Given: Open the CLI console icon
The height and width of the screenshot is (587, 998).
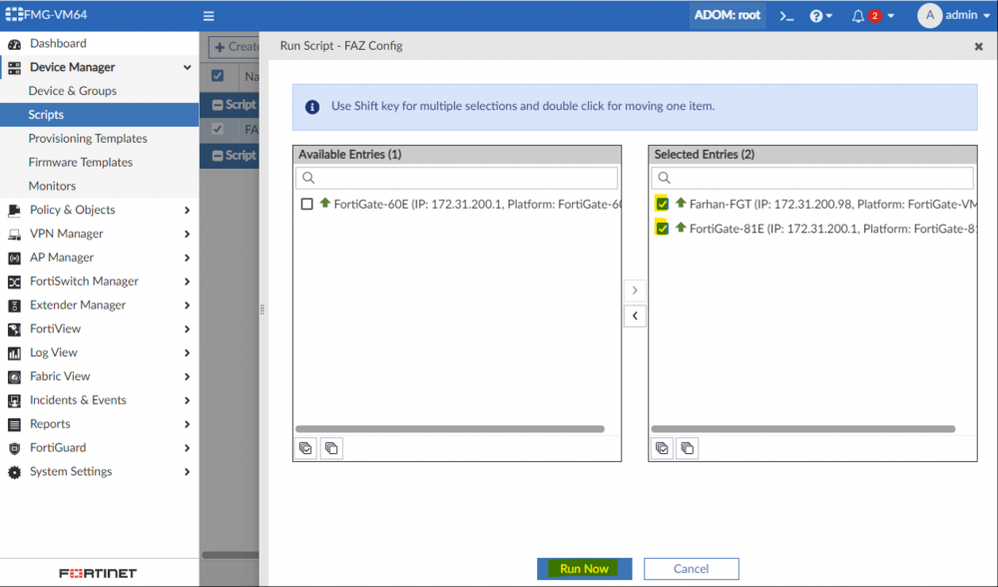Looking at the screenshot, I should (x=787, y=16).
